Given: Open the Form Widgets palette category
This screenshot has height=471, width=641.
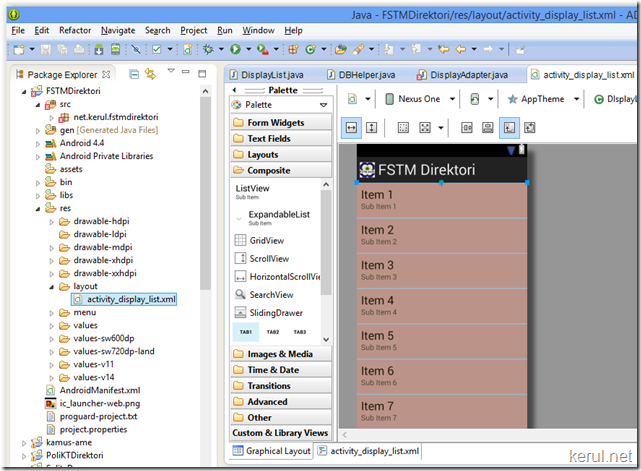Looking at the screenshot, I should tap(280, 123).
